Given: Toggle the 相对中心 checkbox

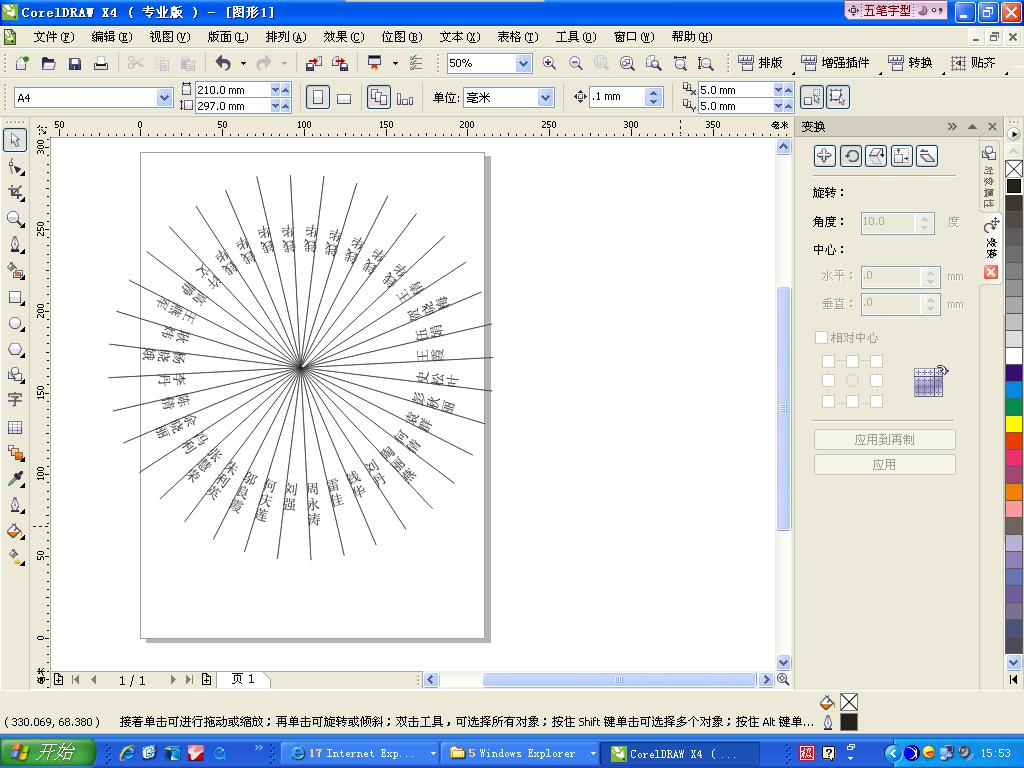Looking at the screenshot, I should coord(821,338).
